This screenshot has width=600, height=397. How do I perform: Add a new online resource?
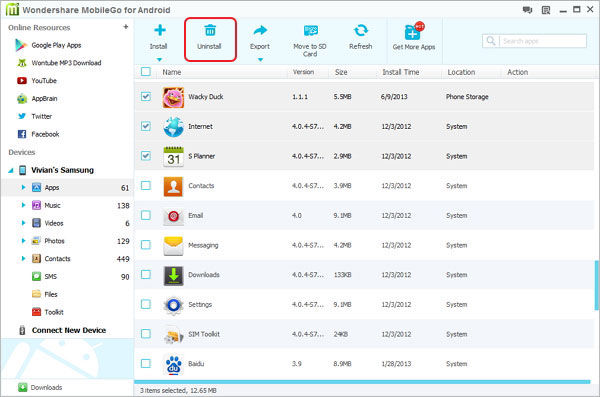126,27
